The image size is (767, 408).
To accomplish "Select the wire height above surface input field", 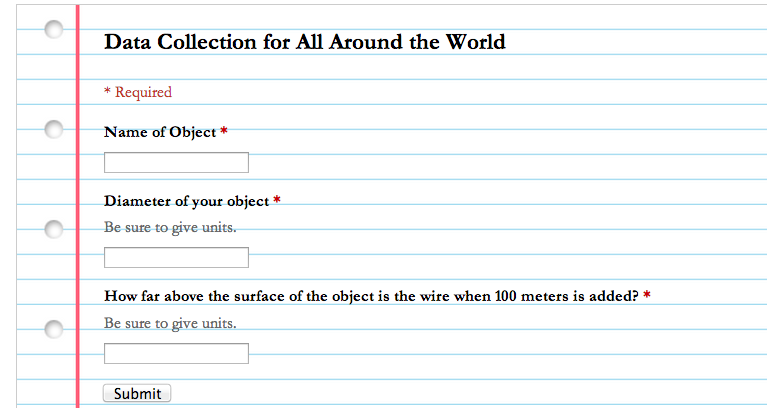I will click(x=176, y=353).
